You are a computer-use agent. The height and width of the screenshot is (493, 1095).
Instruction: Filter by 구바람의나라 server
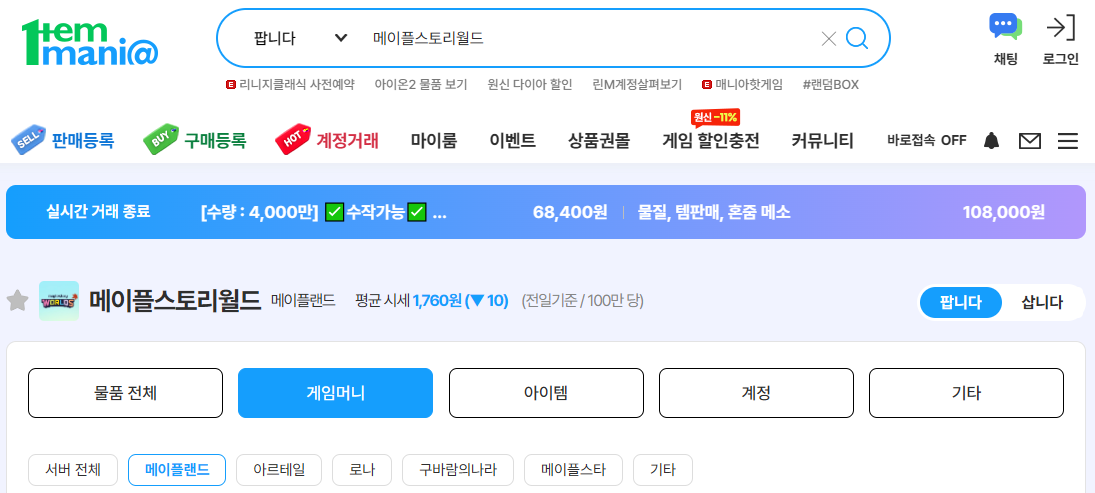point(458,470)
